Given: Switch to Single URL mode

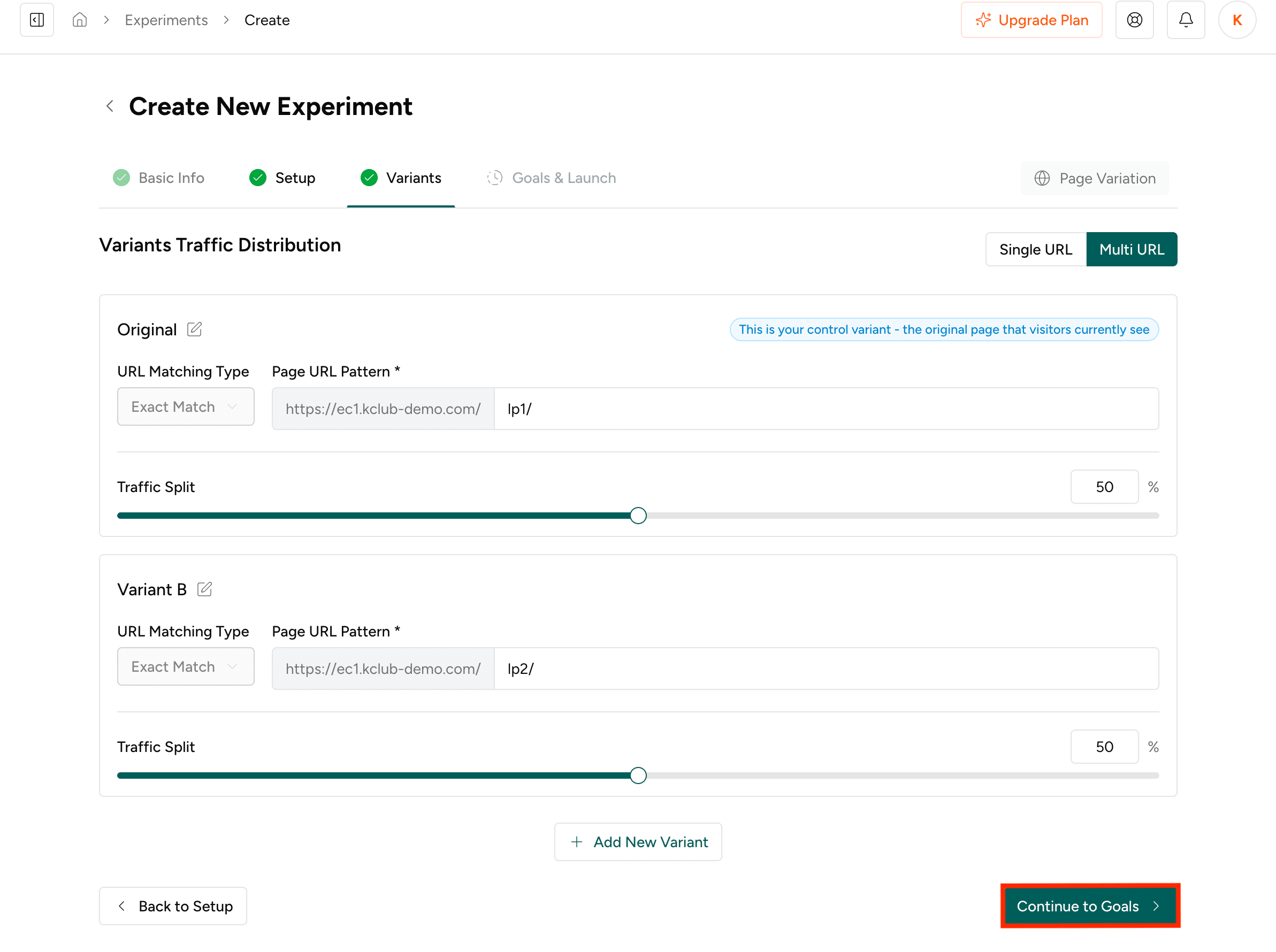Looking at the screenshot, I should [1035, 249].
